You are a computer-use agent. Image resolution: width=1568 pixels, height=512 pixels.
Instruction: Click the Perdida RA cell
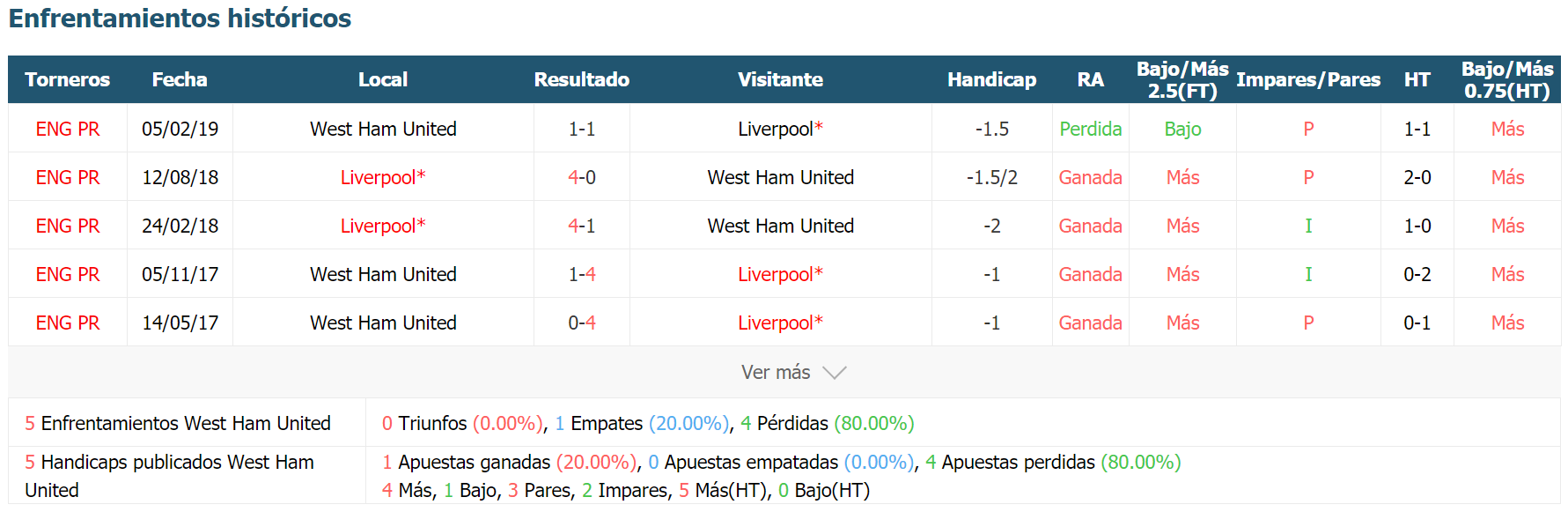click(x=1091, y=129)
